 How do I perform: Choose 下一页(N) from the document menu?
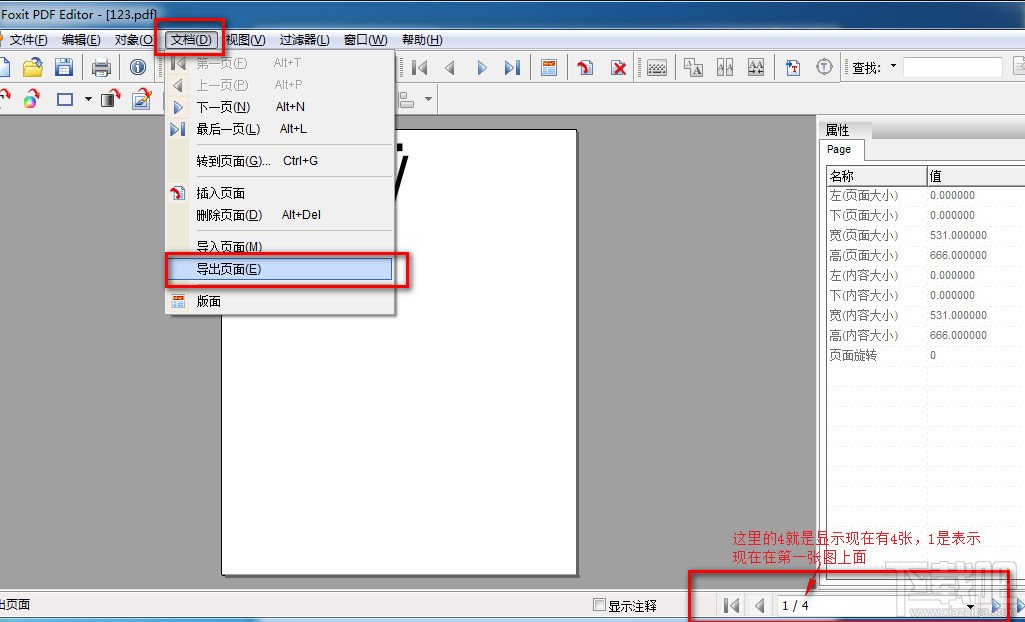280,106
